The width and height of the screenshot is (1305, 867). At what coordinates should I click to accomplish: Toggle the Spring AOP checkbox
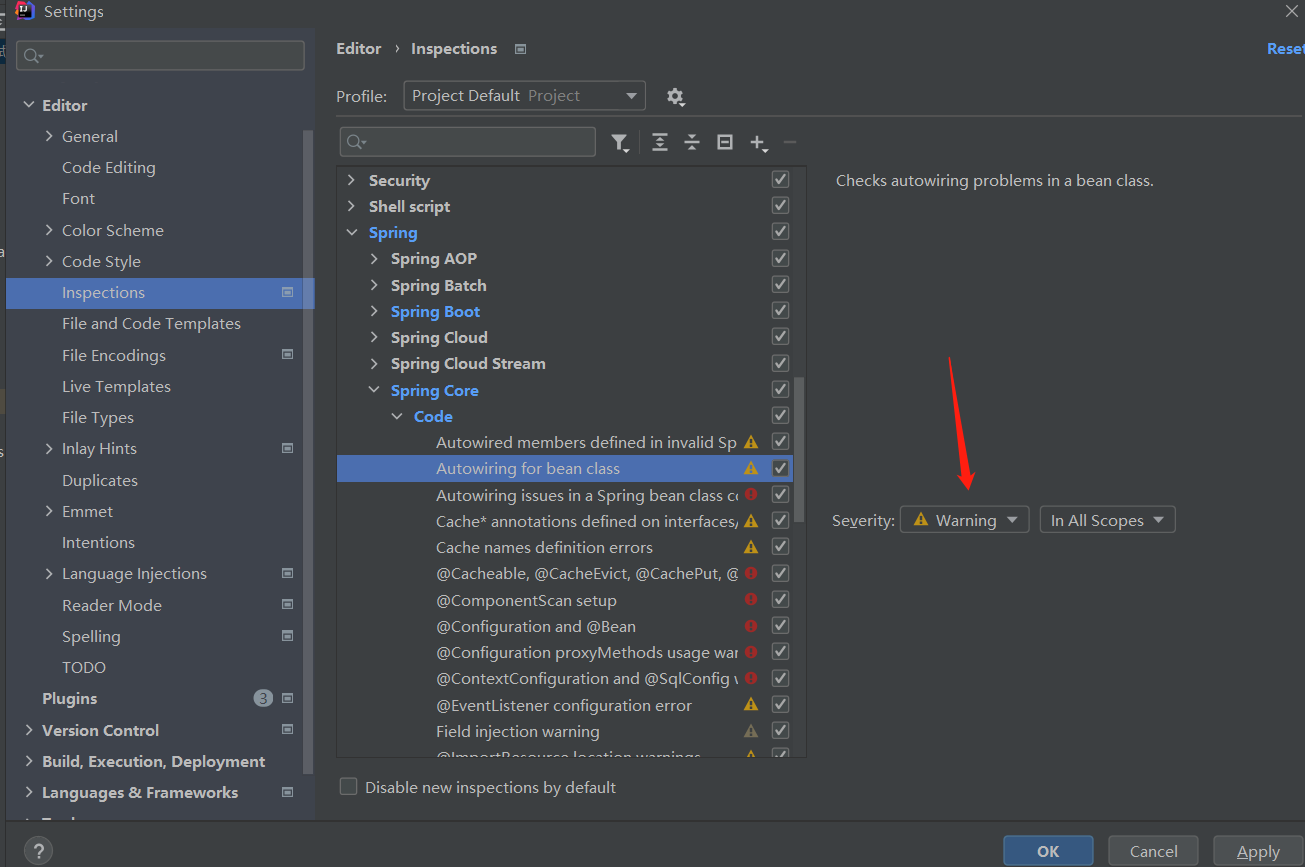pyautogui.click(x=781, y=258)
